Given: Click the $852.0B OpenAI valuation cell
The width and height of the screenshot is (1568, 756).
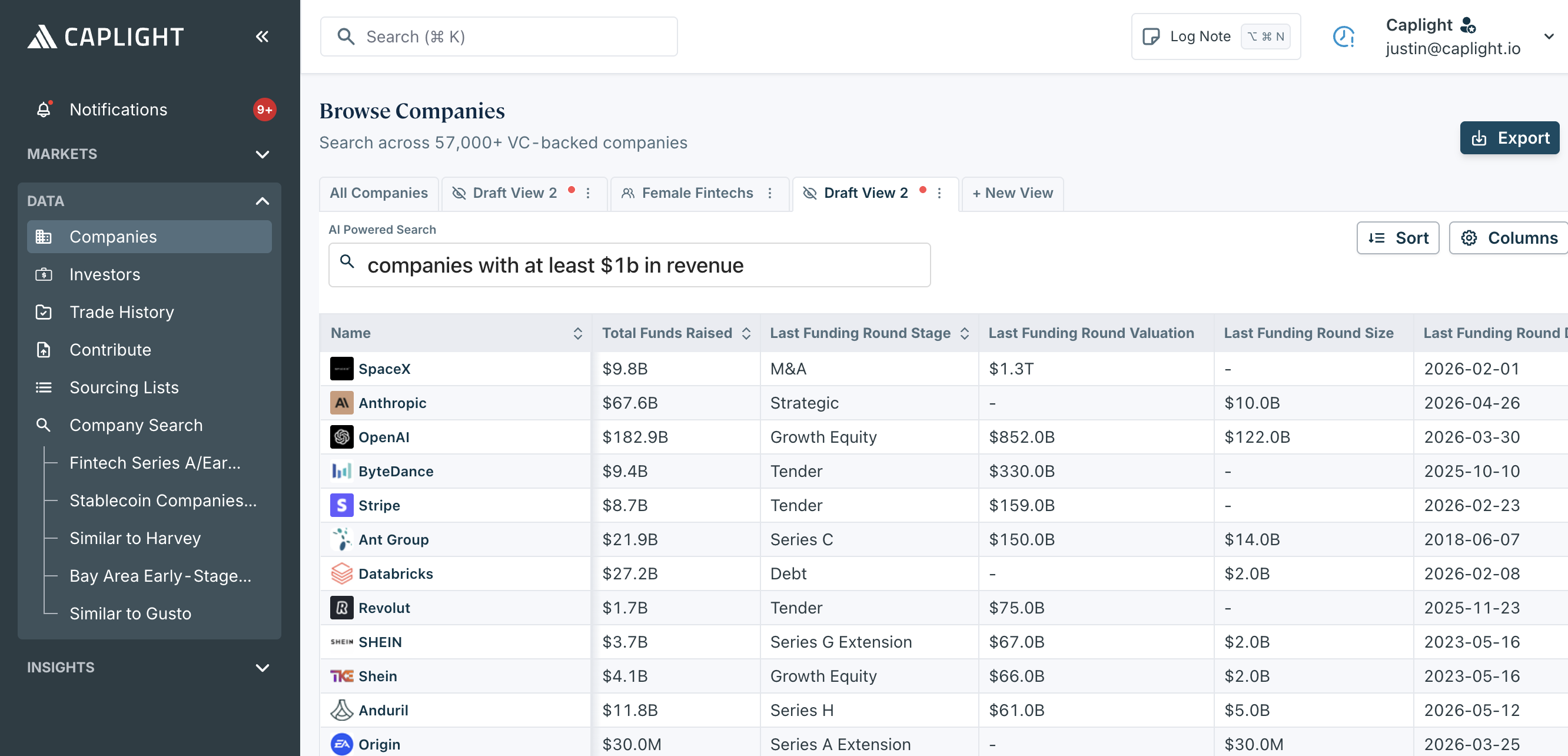Looking at the screenshot, I should [1095, 437].
